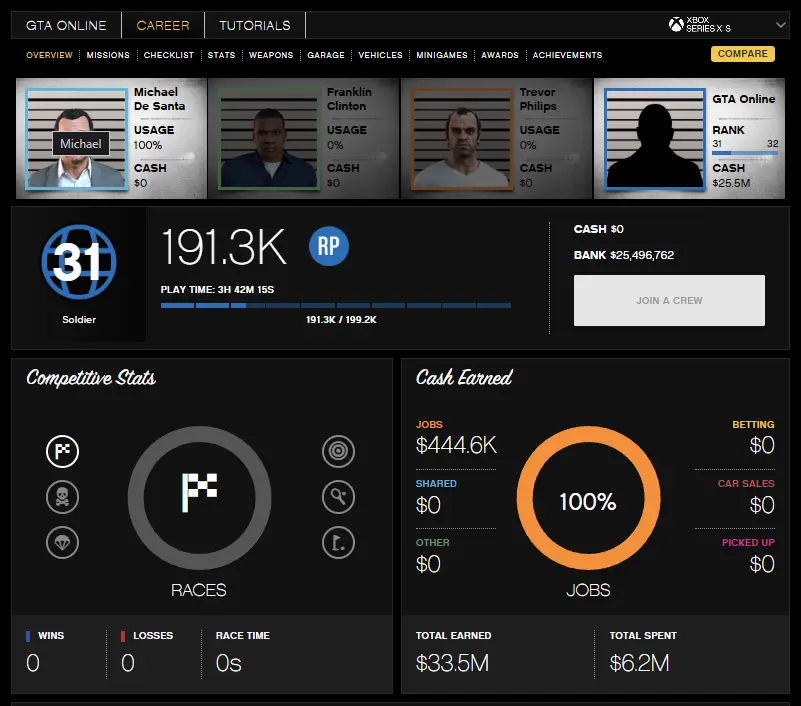Click the blue RP badge icon

click(x=328, y=246)
